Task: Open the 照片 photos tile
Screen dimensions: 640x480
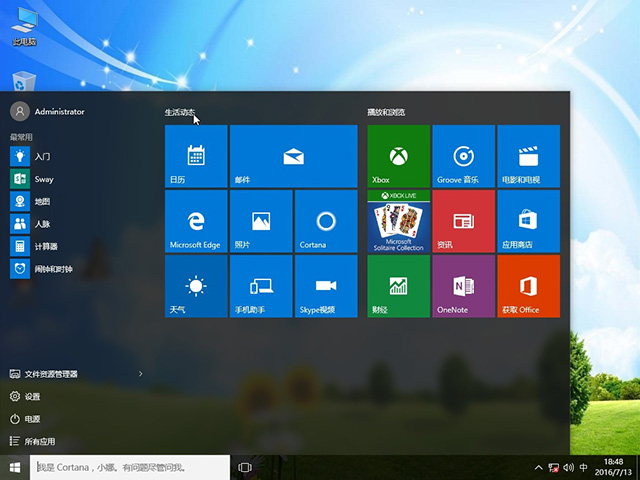Action: [261, 221]
